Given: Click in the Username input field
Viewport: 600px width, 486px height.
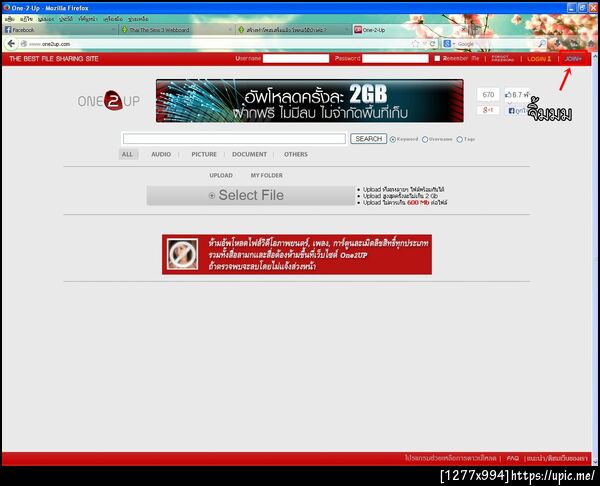Looking at the screenshot, I should coord(296,58).
